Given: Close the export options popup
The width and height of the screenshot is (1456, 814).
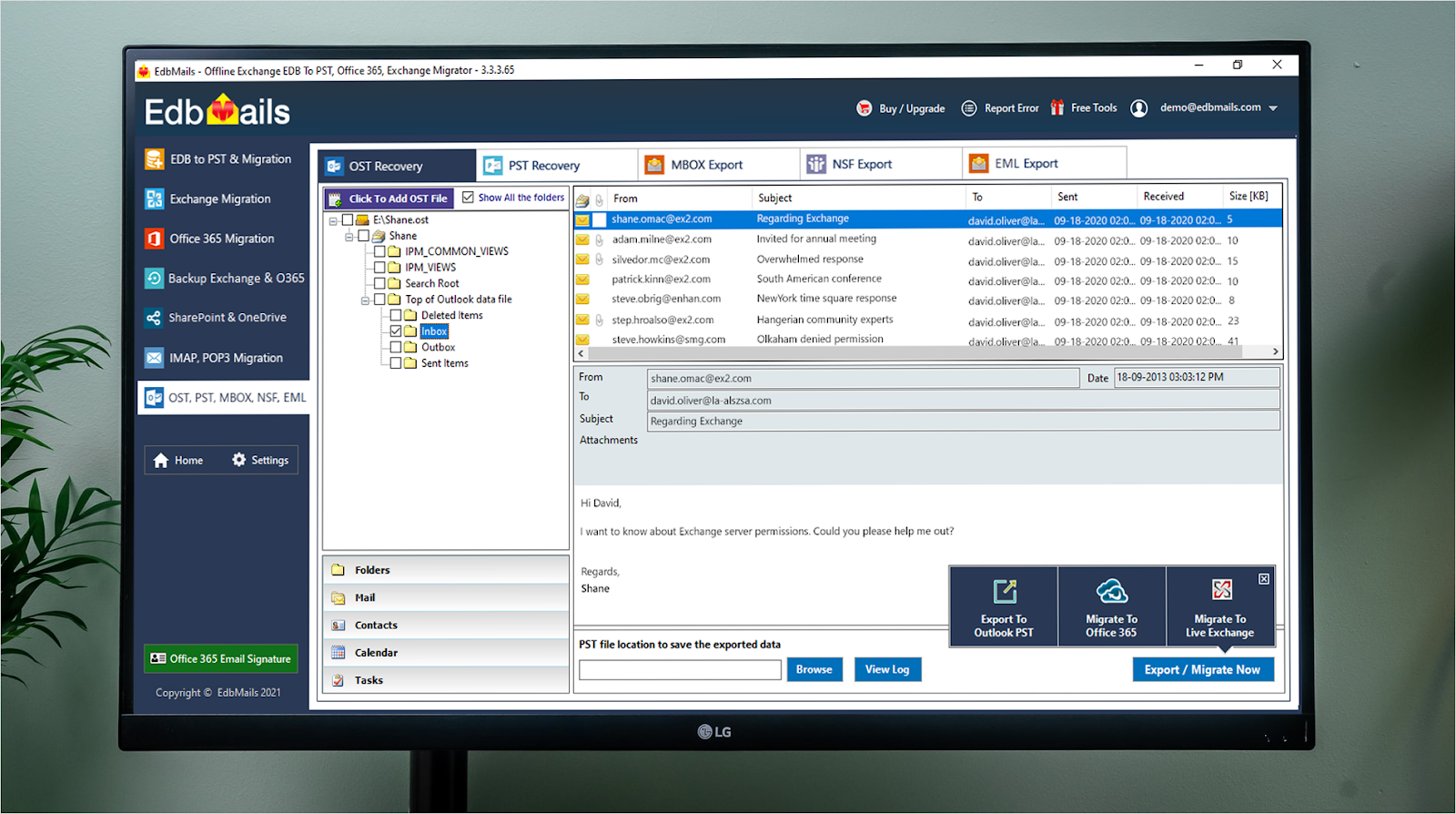Looking at the screenshot, I should [1264, 579].
